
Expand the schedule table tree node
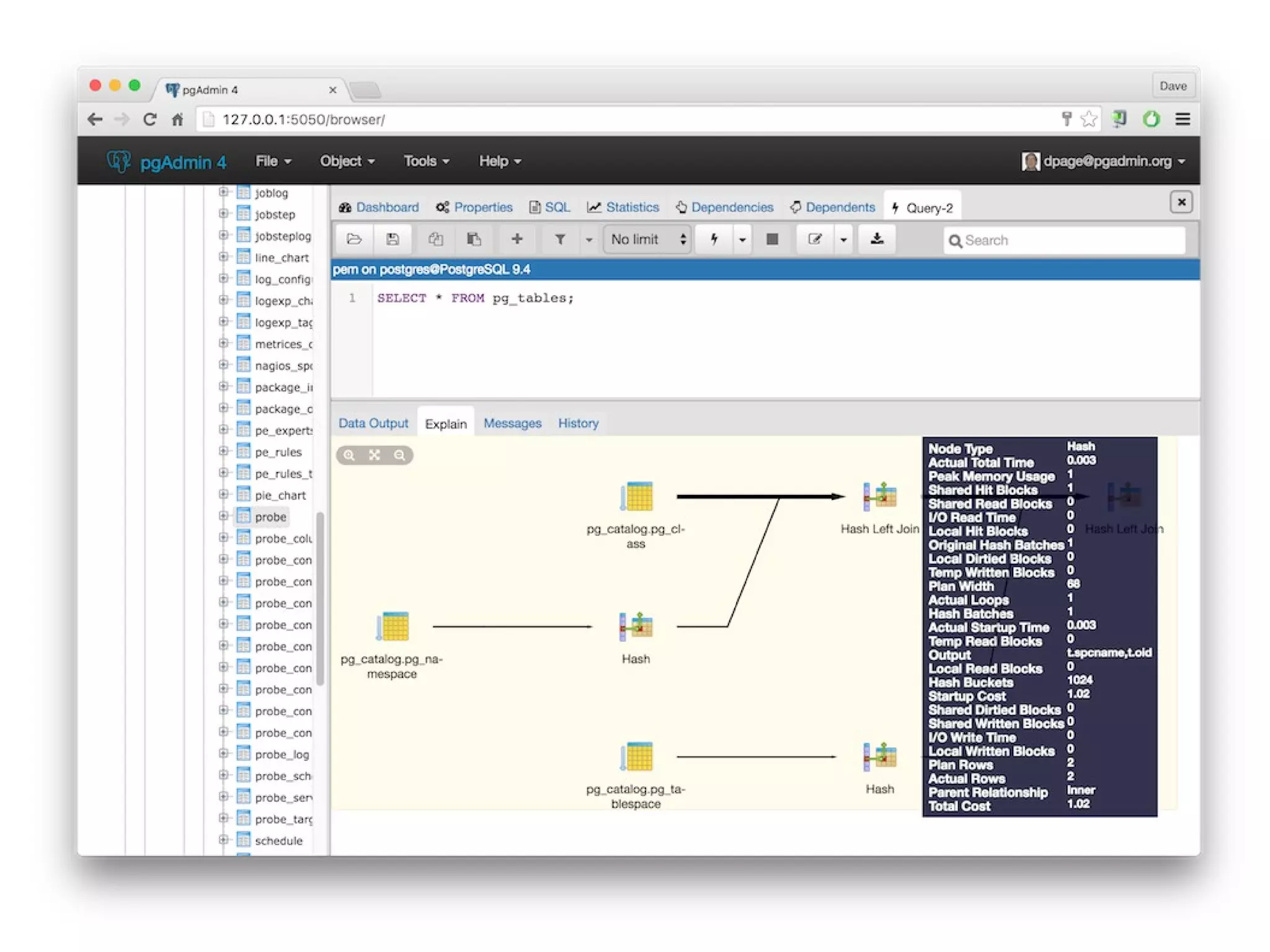pos(223,840)
